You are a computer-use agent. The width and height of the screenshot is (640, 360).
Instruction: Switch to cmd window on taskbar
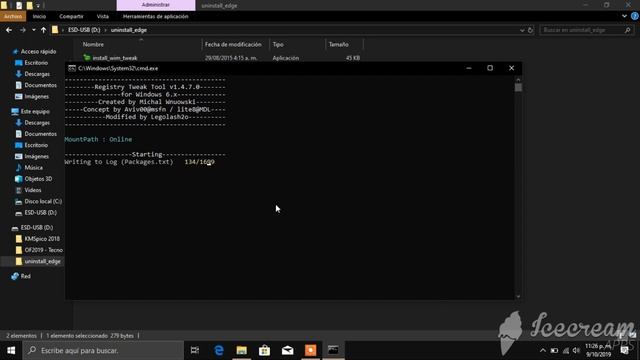333,350
